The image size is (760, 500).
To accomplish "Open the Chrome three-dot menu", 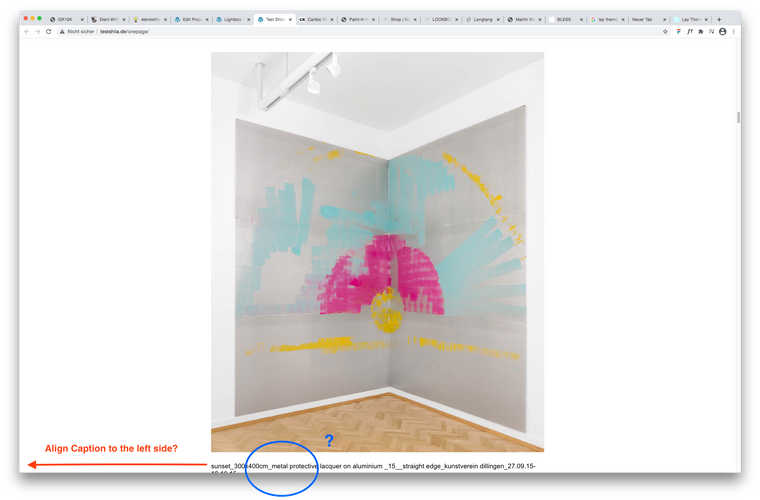I will click(x=735, y=32).
